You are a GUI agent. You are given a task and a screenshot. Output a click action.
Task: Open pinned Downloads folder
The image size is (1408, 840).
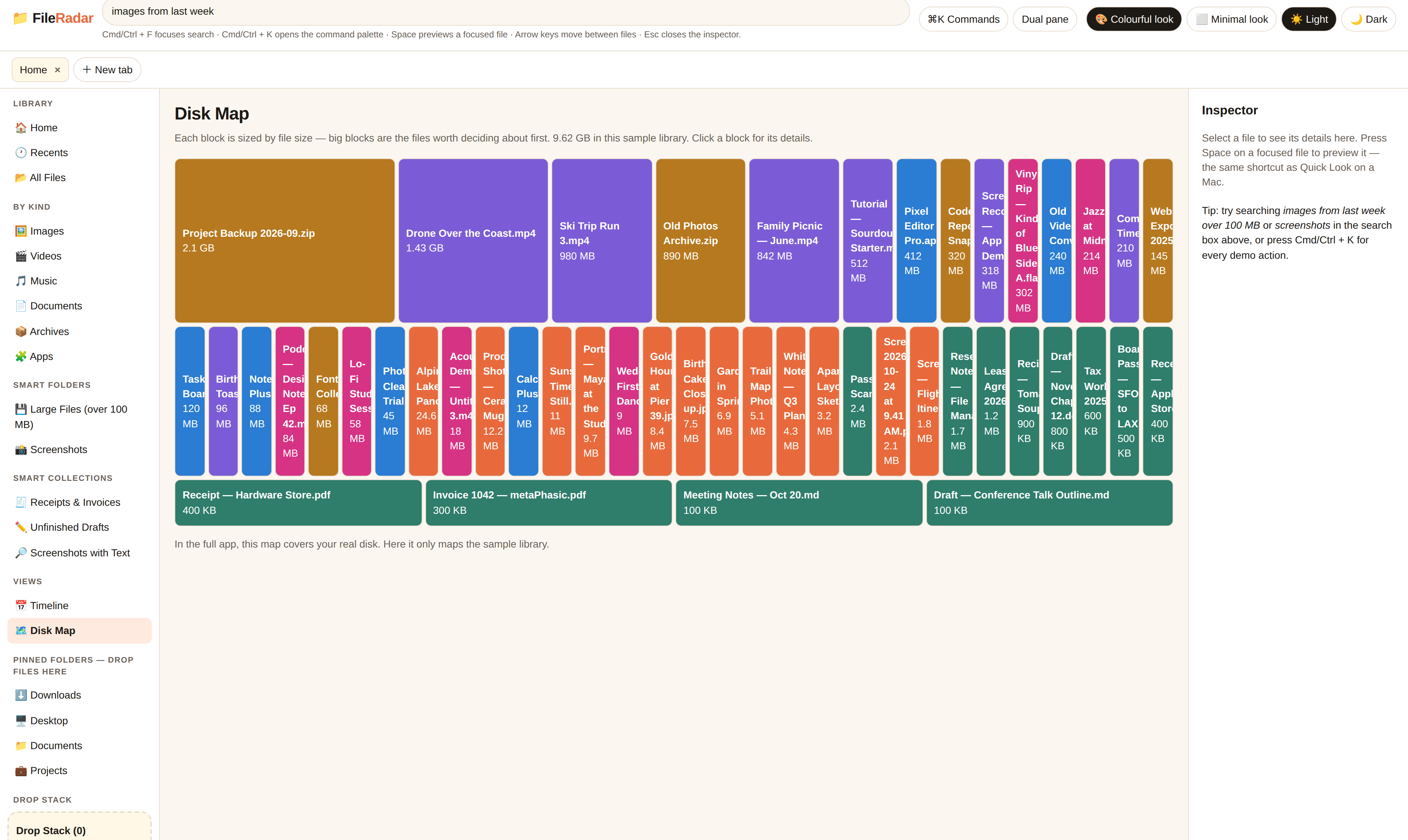point(79,695)
